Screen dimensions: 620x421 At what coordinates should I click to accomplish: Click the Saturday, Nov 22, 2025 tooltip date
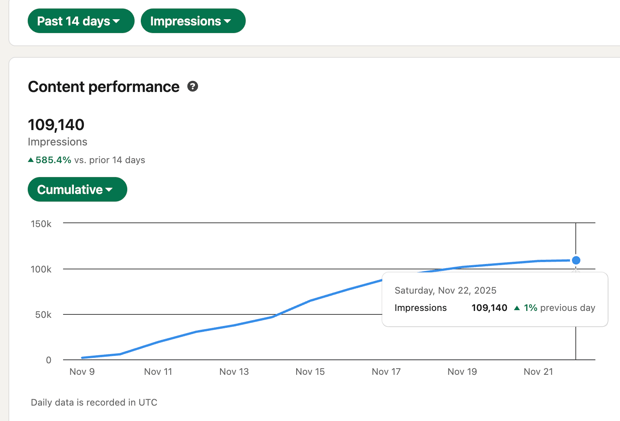tap(445, 291)
